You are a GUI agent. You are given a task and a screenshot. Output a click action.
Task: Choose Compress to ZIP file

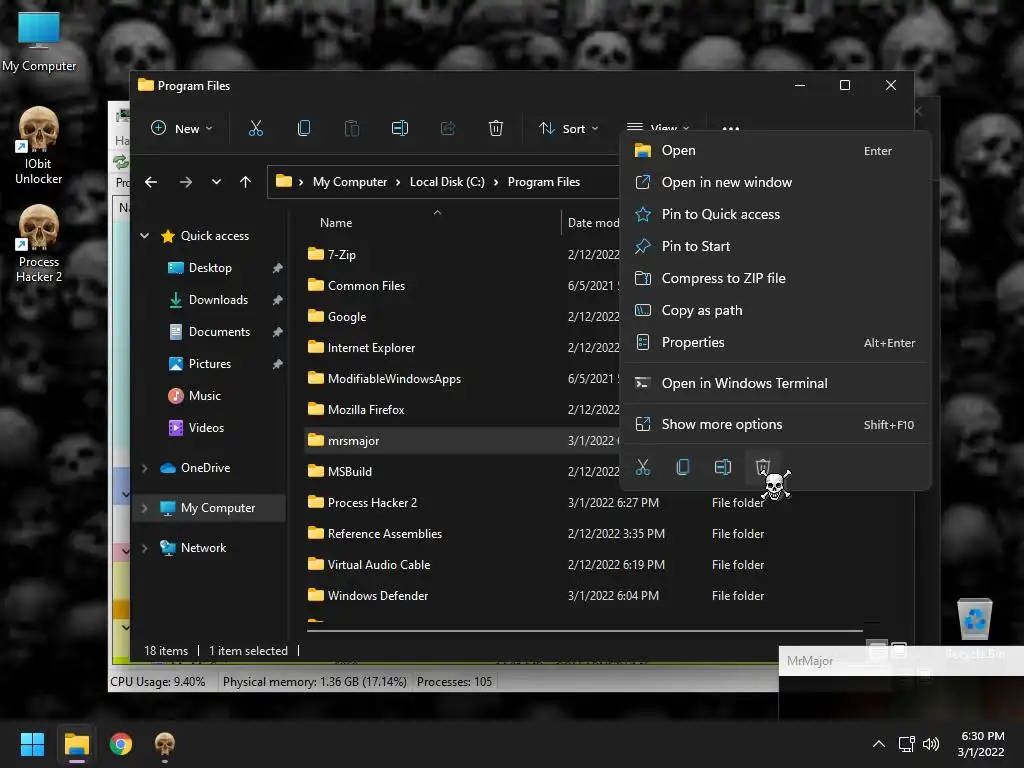click(x=775, y=279)
